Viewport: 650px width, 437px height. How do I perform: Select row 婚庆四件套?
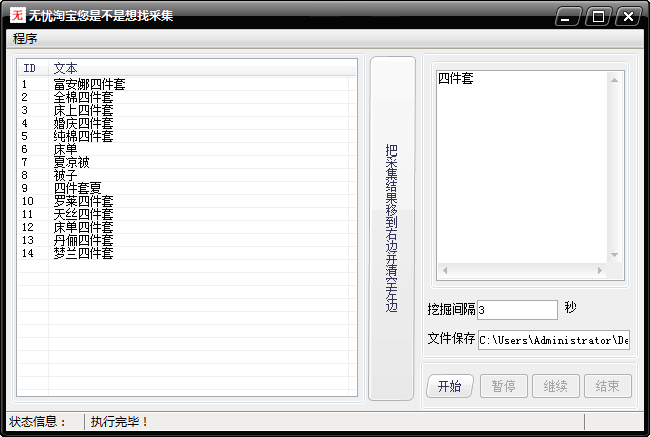pos(187,123)
